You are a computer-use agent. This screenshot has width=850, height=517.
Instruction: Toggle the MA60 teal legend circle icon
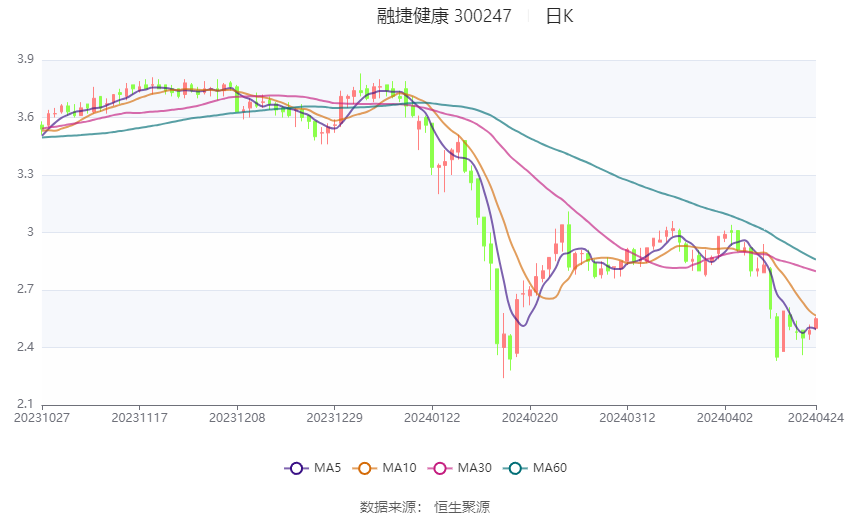tap(515, 468)
